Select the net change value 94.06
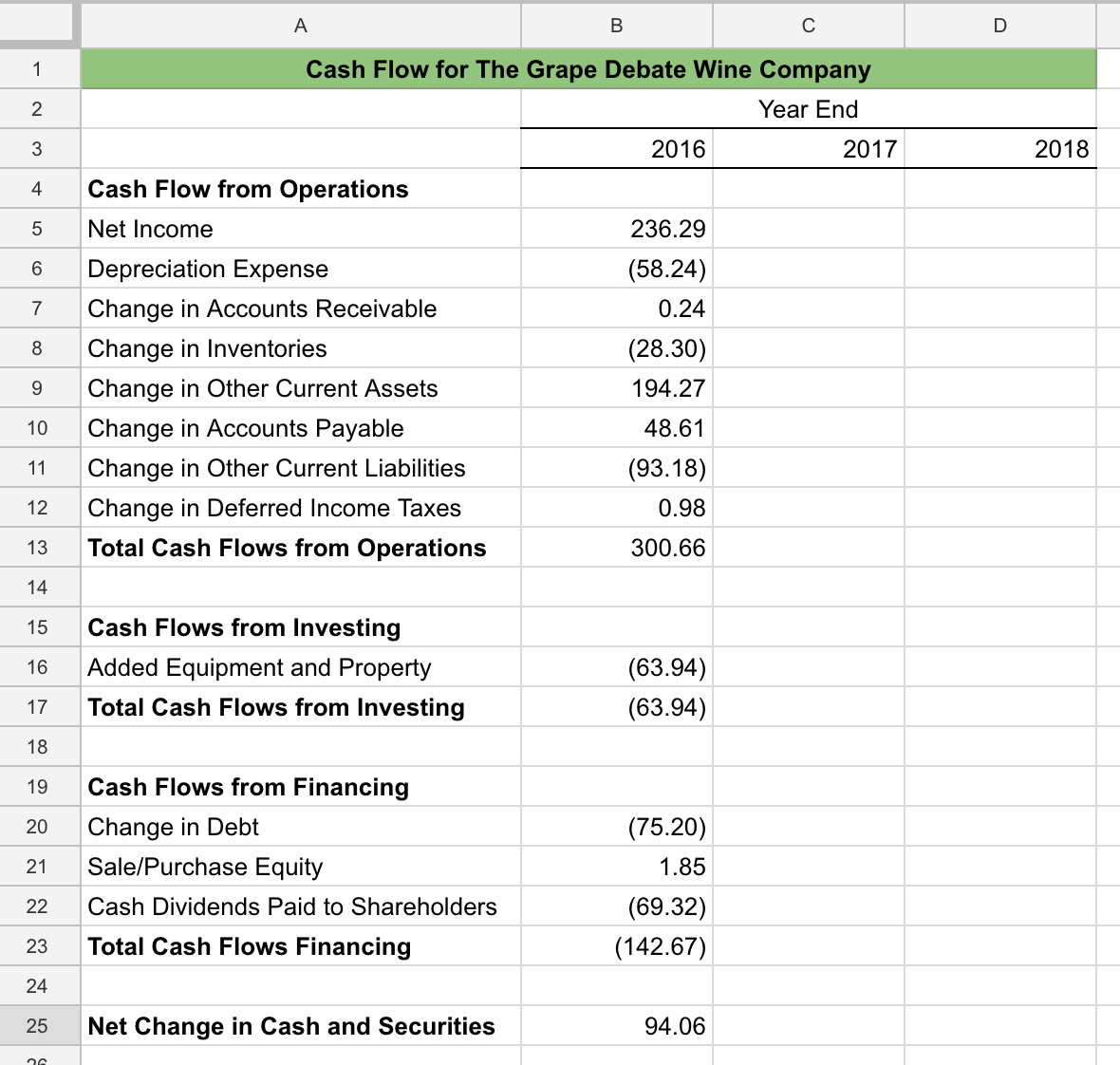 click(617, 1026)
